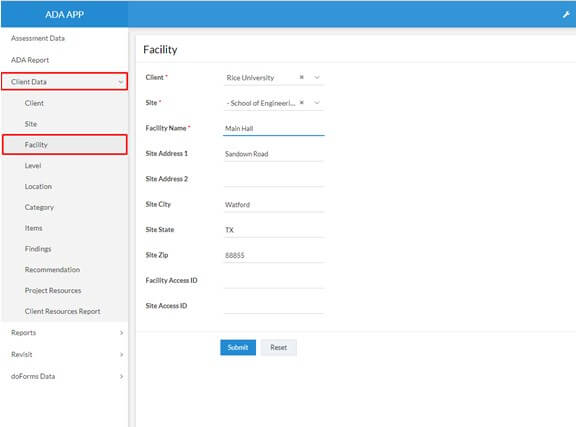
Task: Open the Client dropdown arrow
Action: 317,77
